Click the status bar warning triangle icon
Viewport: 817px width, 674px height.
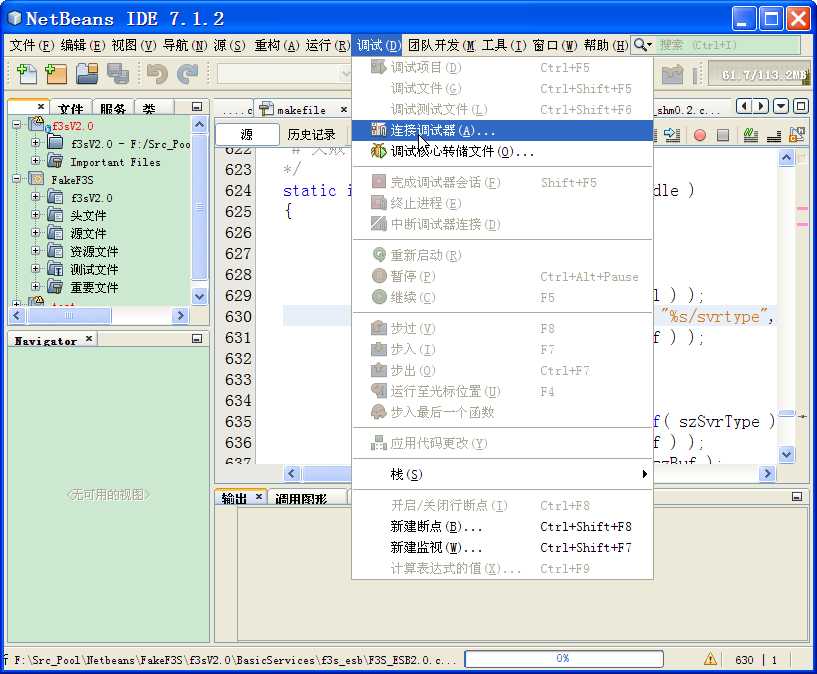tap(710, 659)
